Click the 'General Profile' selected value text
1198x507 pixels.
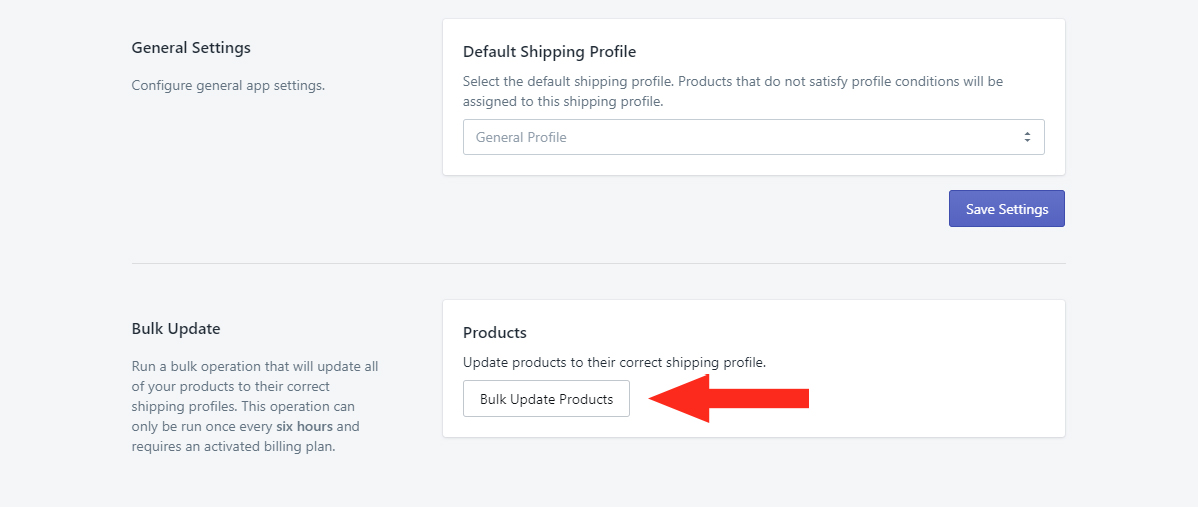point(521,138)
